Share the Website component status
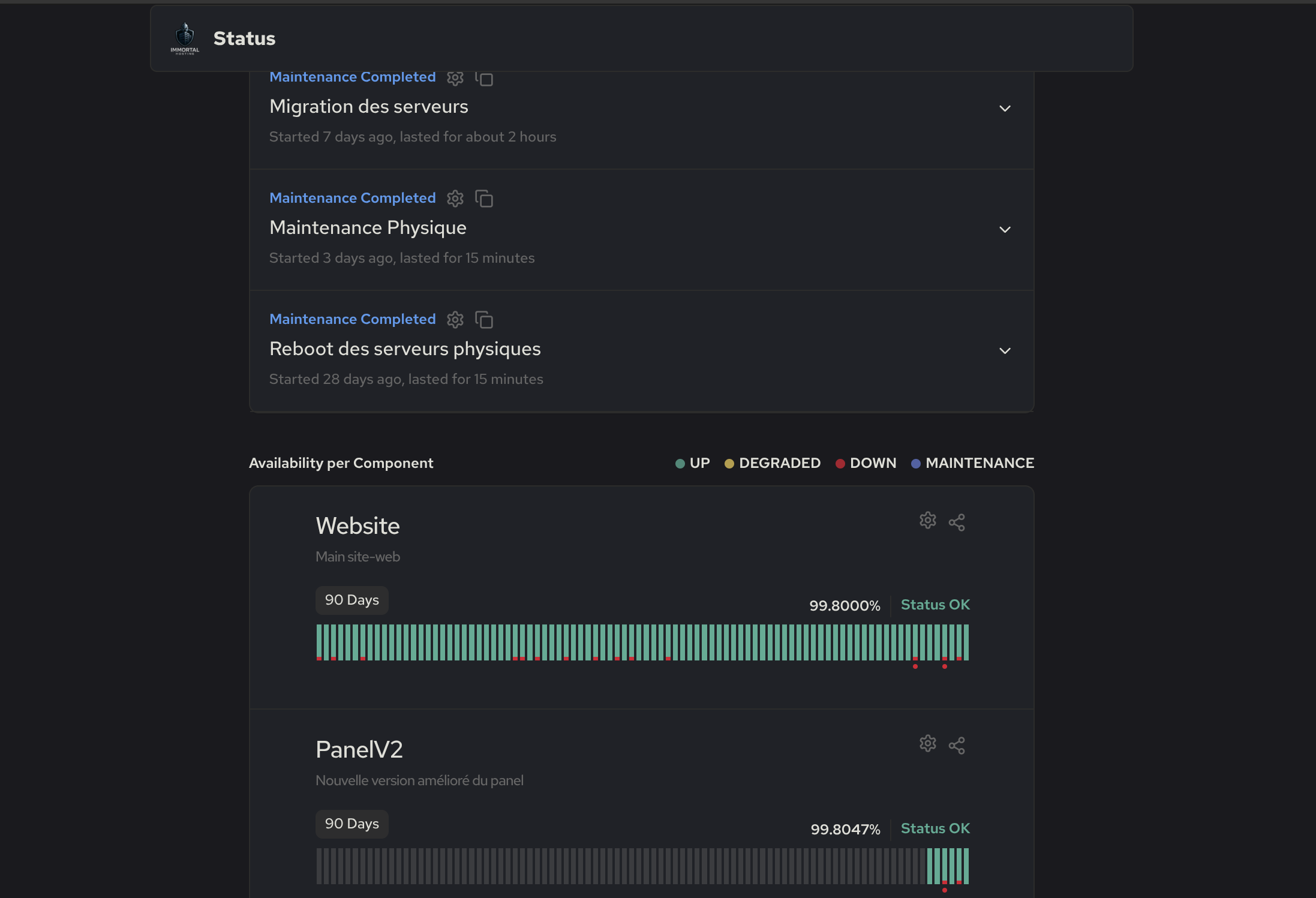The height and width of the screenshot is (898, 1316). click(956, 522)
